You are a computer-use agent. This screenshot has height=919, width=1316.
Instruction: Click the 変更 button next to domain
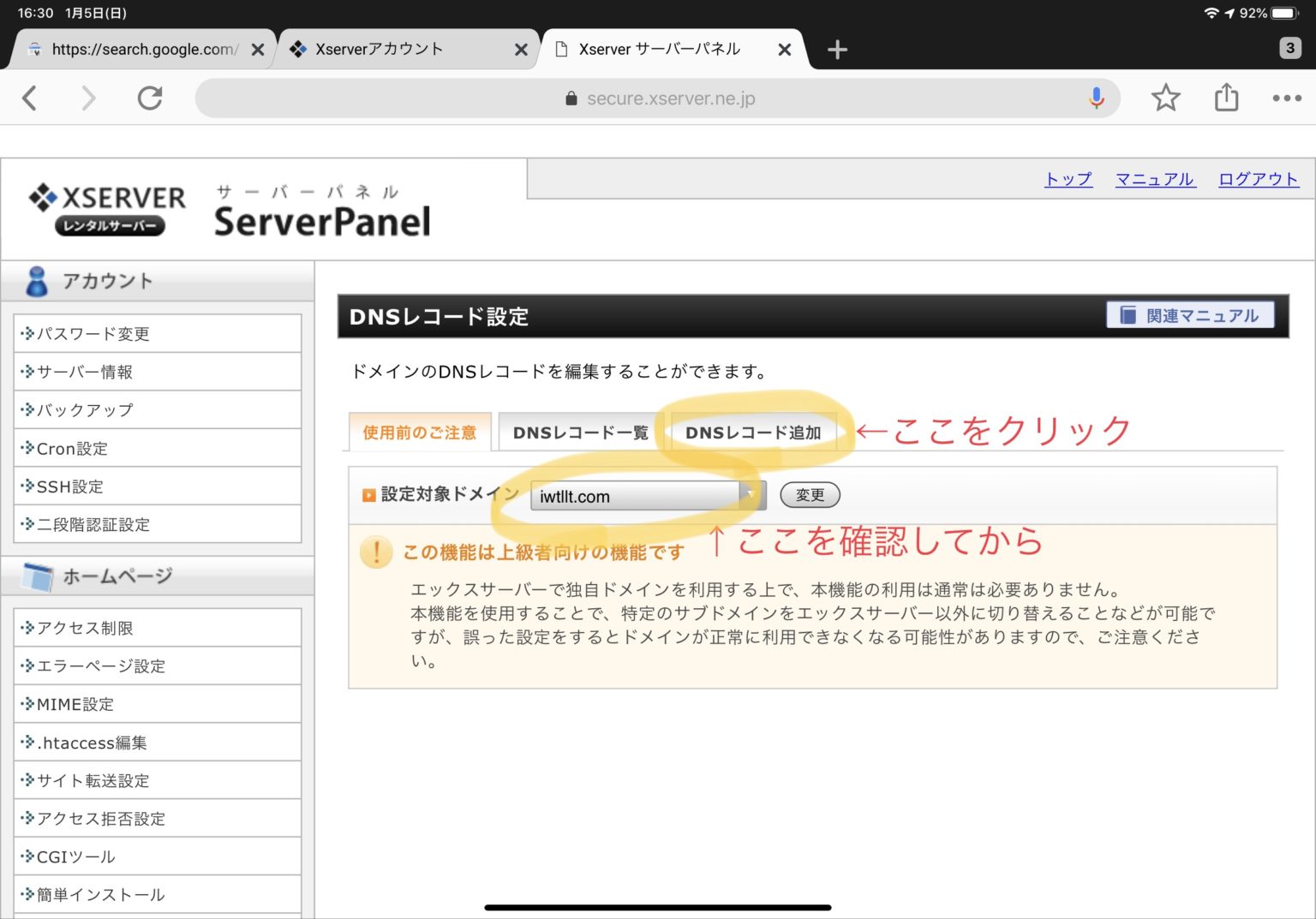pos(809,495)
